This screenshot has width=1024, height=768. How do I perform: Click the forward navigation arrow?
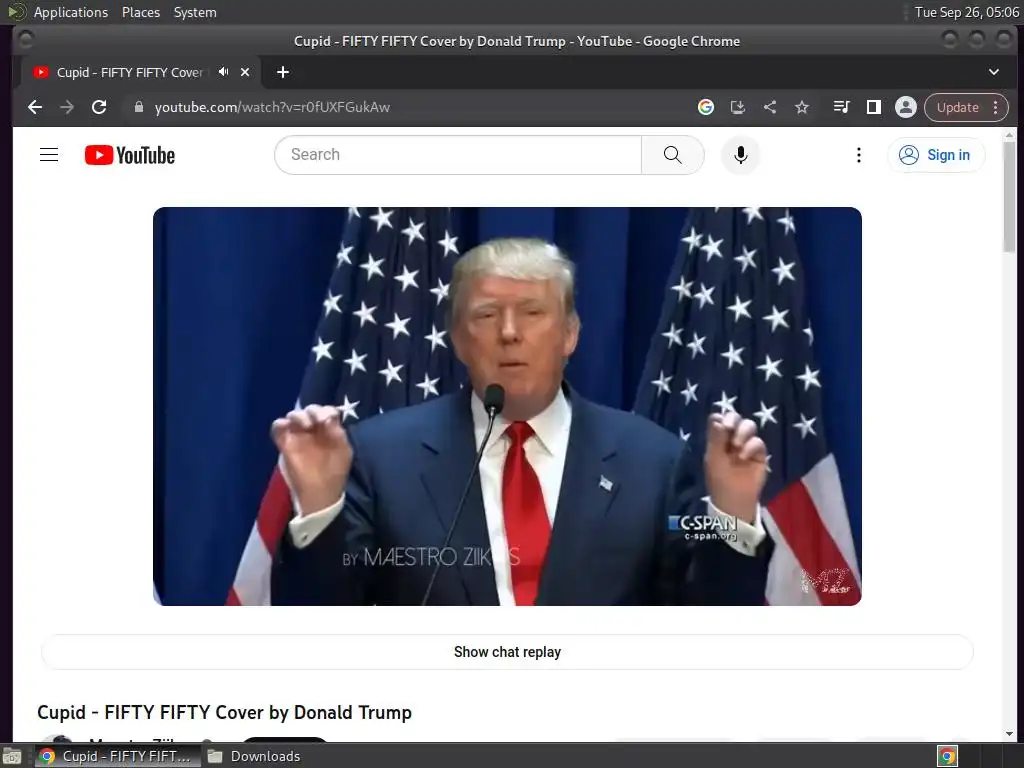[x=67, y=107]
